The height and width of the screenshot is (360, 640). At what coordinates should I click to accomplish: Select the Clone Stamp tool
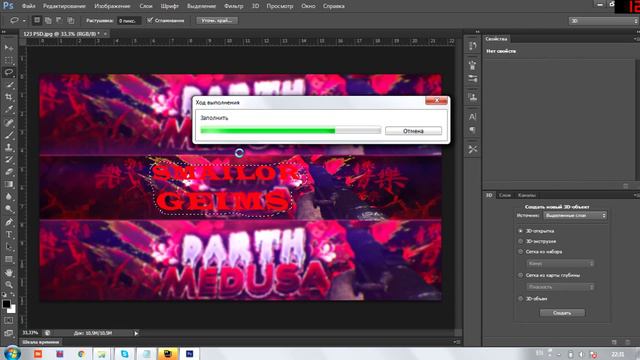coord(9,147)
